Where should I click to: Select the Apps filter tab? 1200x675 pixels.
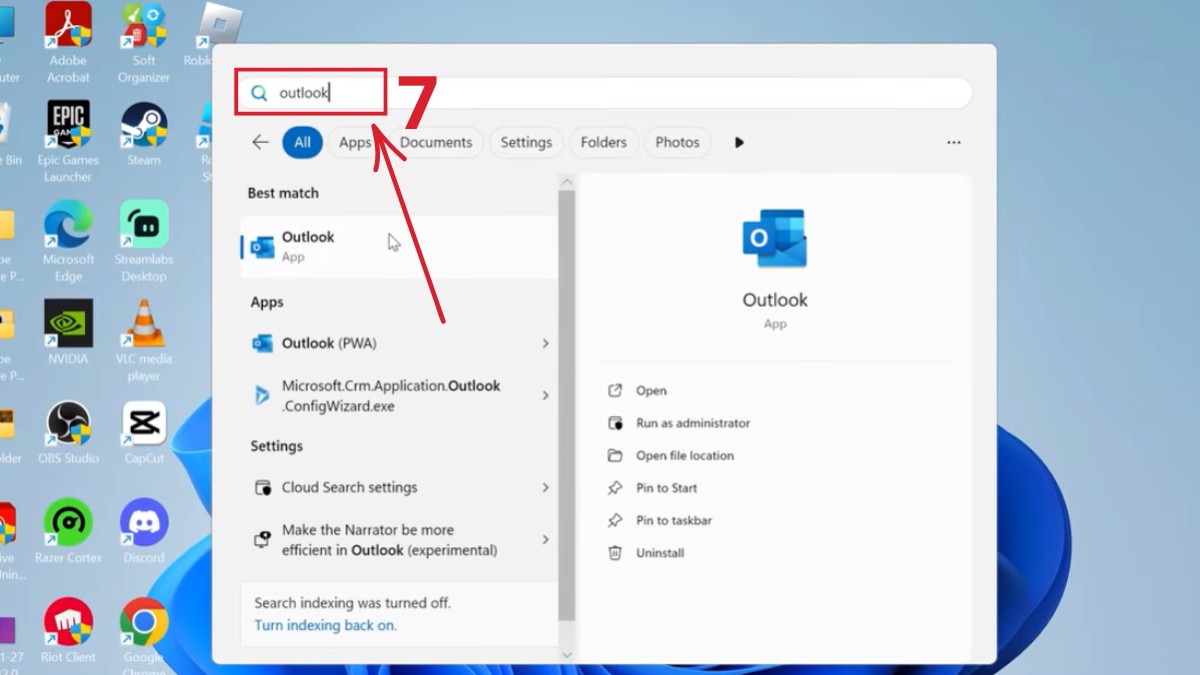click(x=354, y=142)
